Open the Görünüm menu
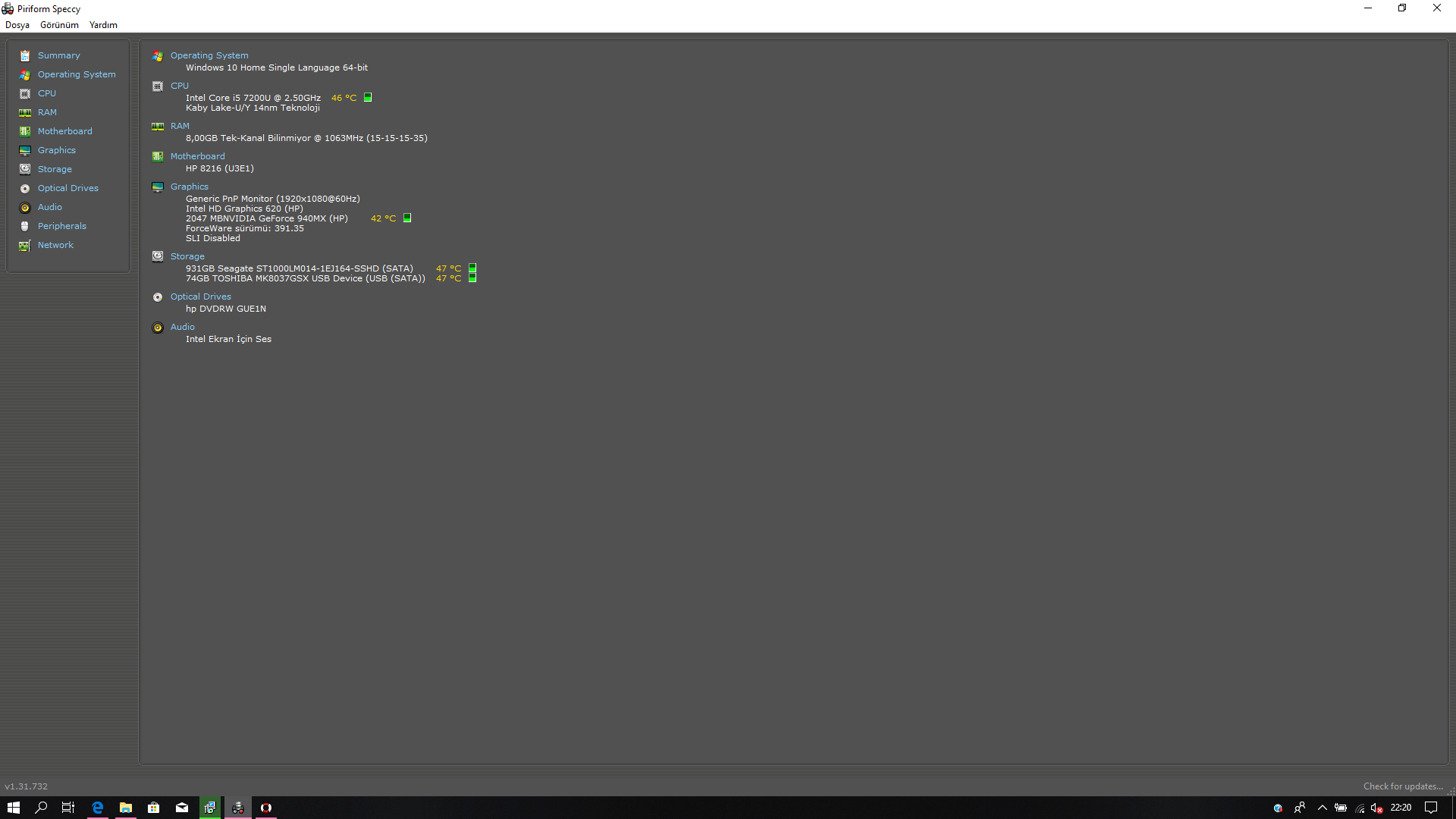 click(59, 25)
